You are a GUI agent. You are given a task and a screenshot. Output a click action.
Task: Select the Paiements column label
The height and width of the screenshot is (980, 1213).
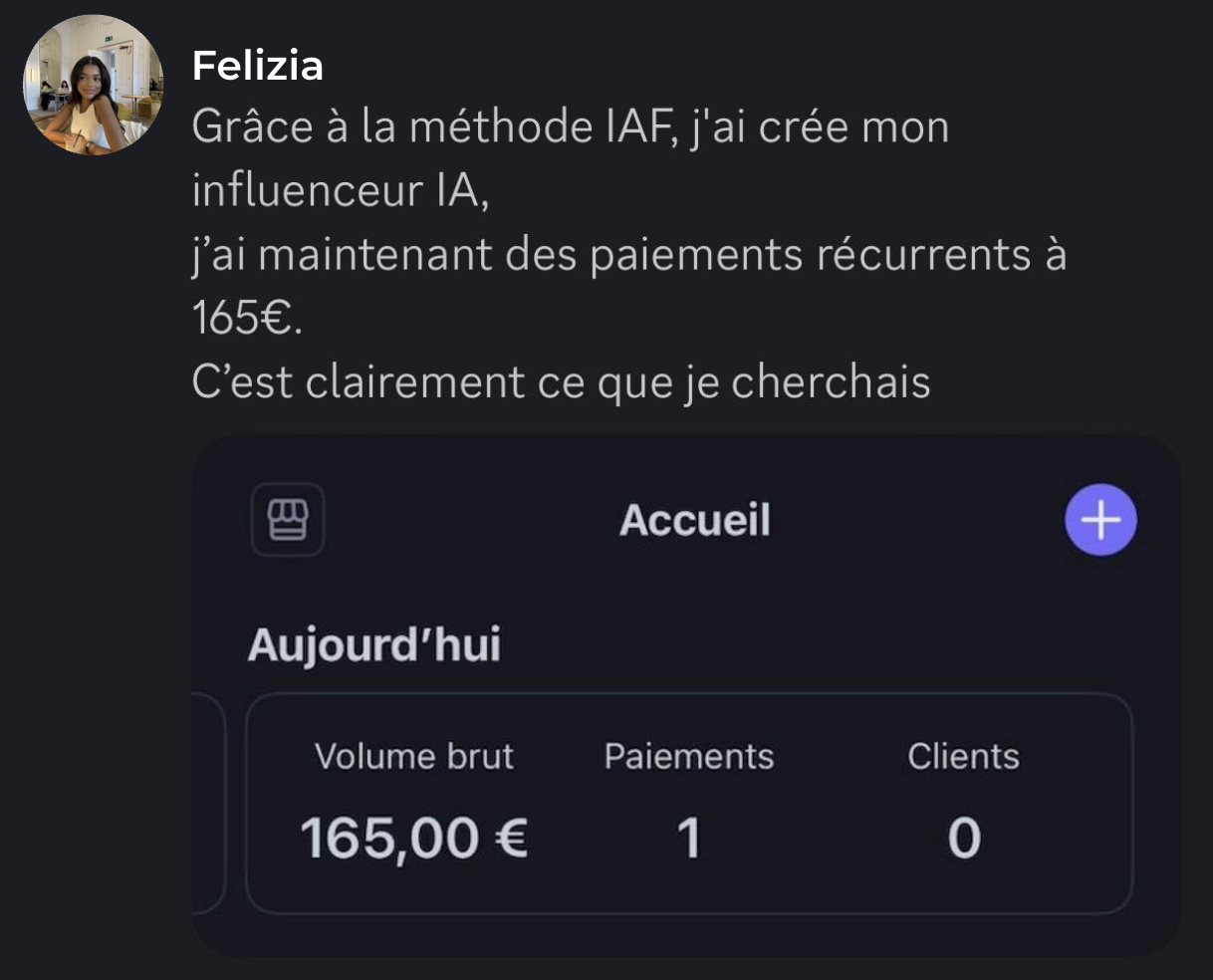click(689, 756)
